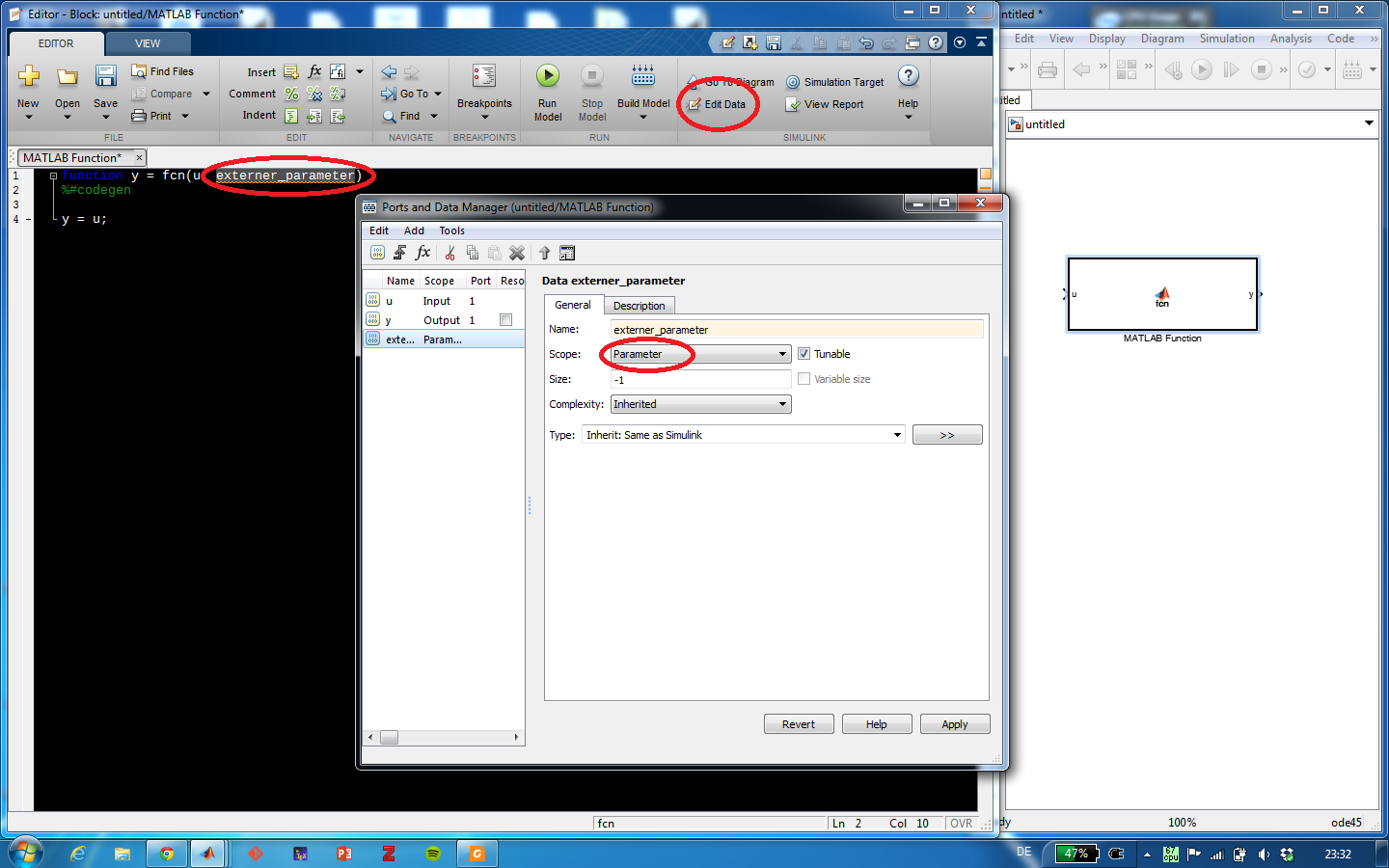Expand the New dropdown arrow
Viewport: 1389px width, 868px height.
[x=28, y=118]
